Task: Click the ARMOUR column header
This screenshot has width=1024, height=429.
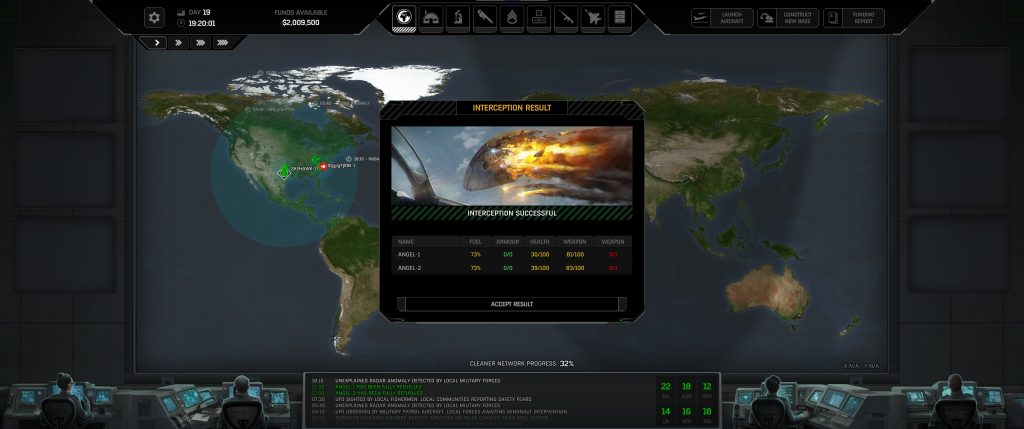Action: (x=507, y=242)
